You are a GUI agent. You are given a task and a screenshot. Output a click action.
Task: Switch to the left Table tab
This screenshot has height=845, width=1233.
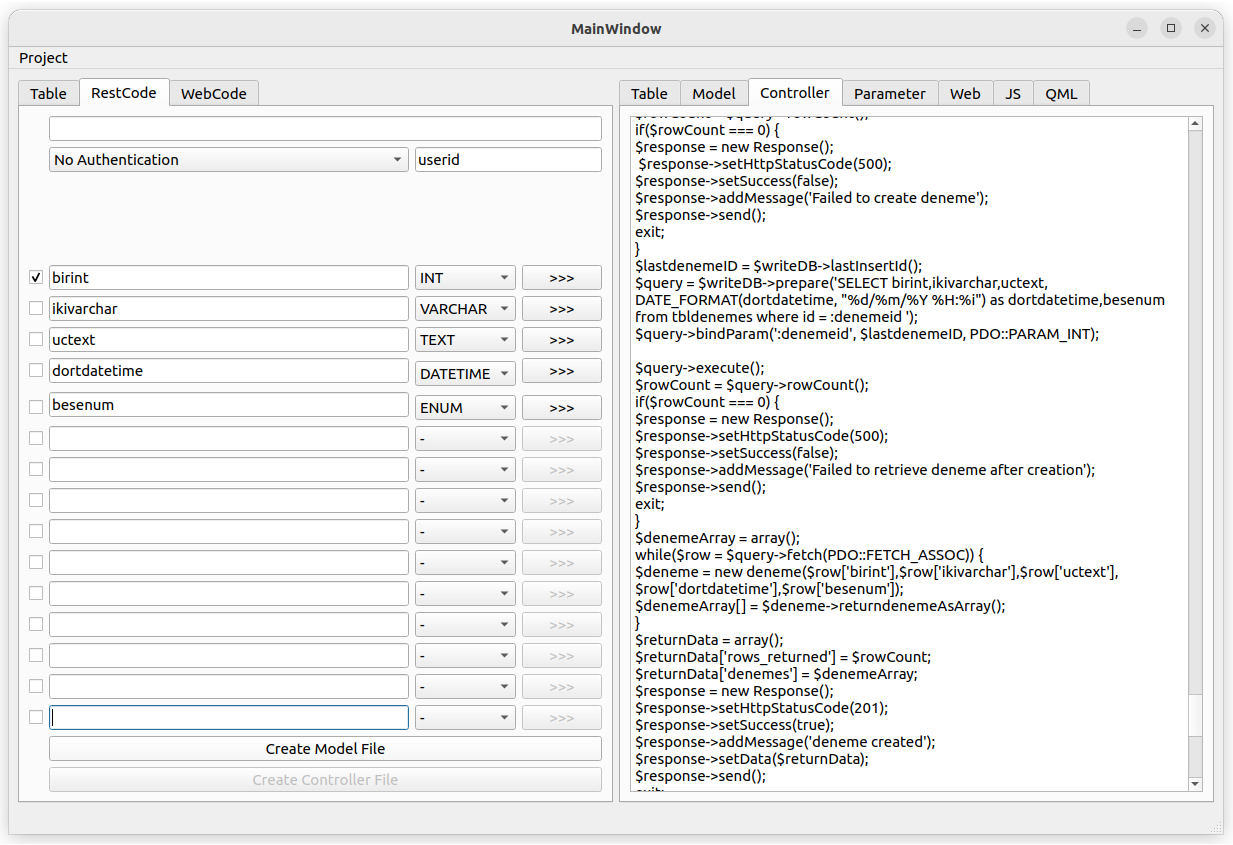pos(48,93)
